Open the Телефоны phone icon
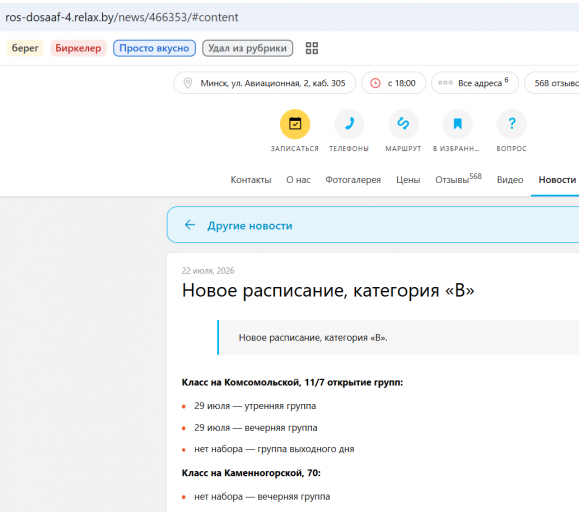The width and height of the screenshot is (579, 512). click(x=349, y=124)
